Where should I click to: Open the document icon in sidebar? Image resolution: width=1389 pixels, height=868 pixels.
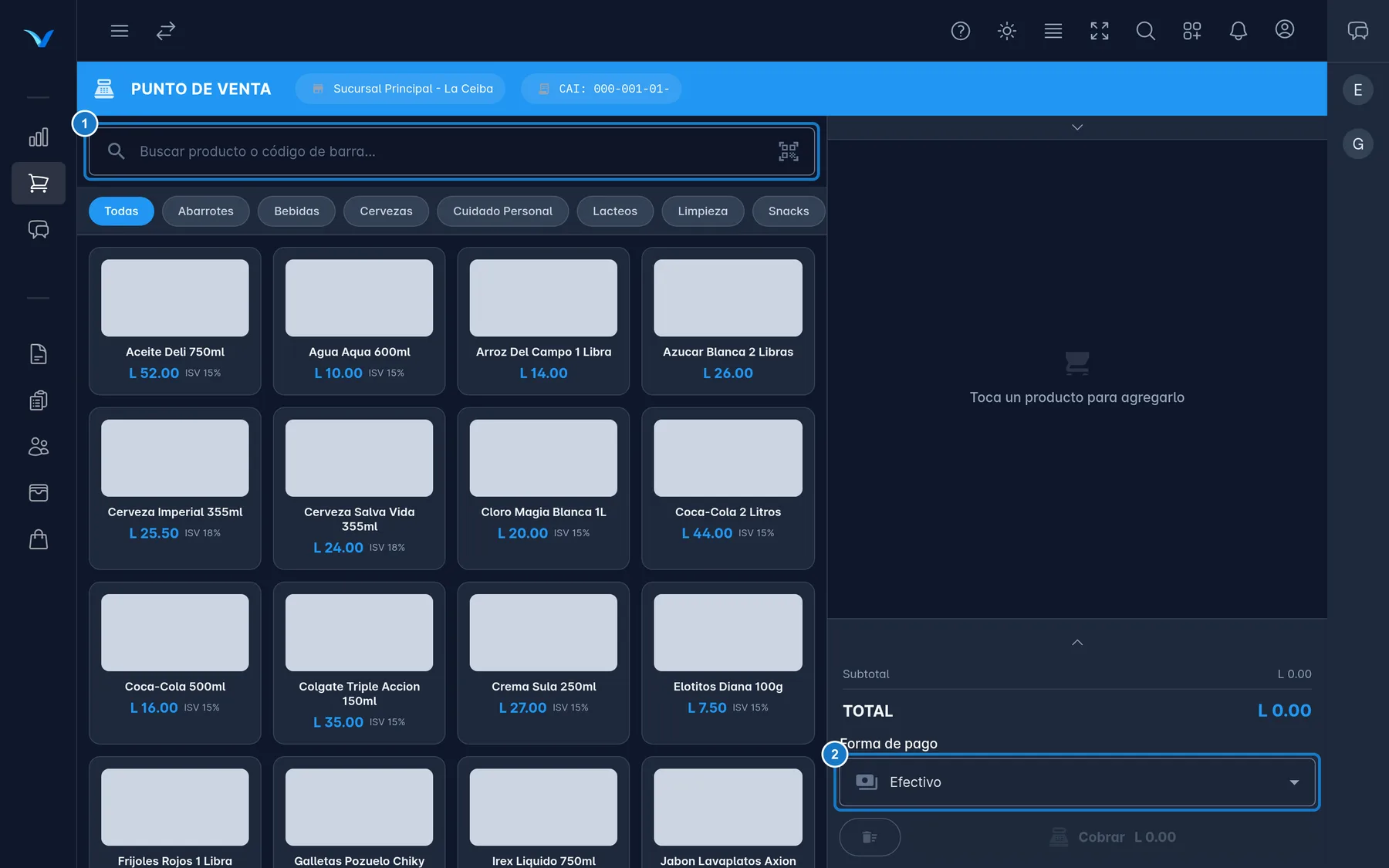tap(39, 354)
